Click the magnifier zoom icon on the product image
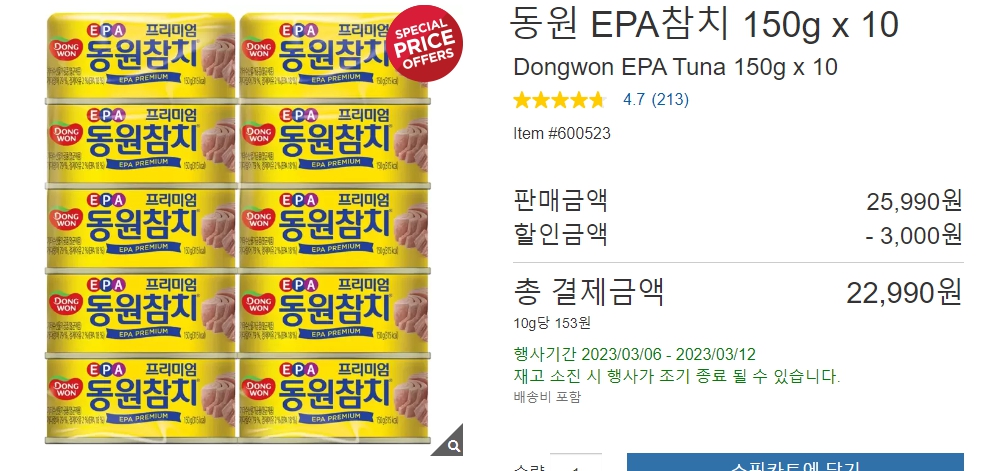 click(x=452, y=444)
